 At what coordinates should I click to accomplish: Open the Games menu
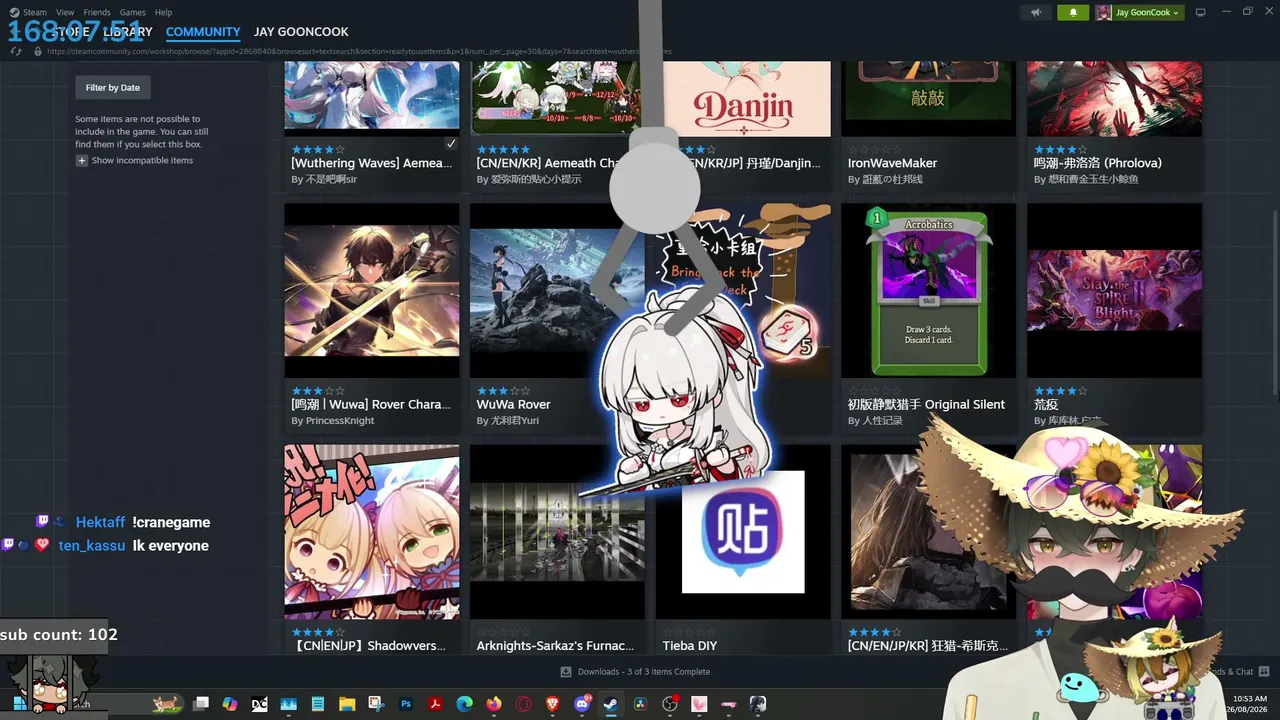click(x=132, y=12)
